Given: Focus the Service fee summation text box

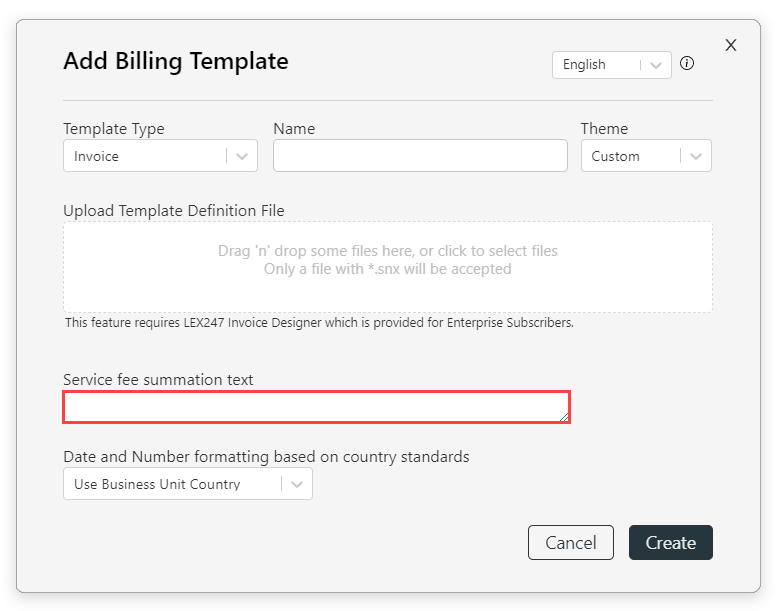Looking at the screenshot, I should 316,407.
